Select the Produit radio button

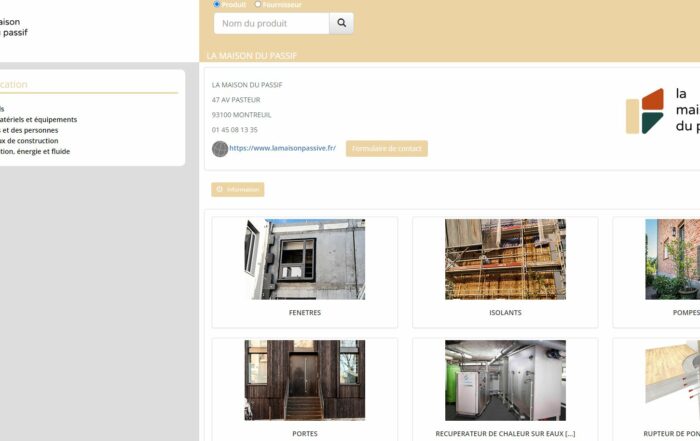coord(217,4)
